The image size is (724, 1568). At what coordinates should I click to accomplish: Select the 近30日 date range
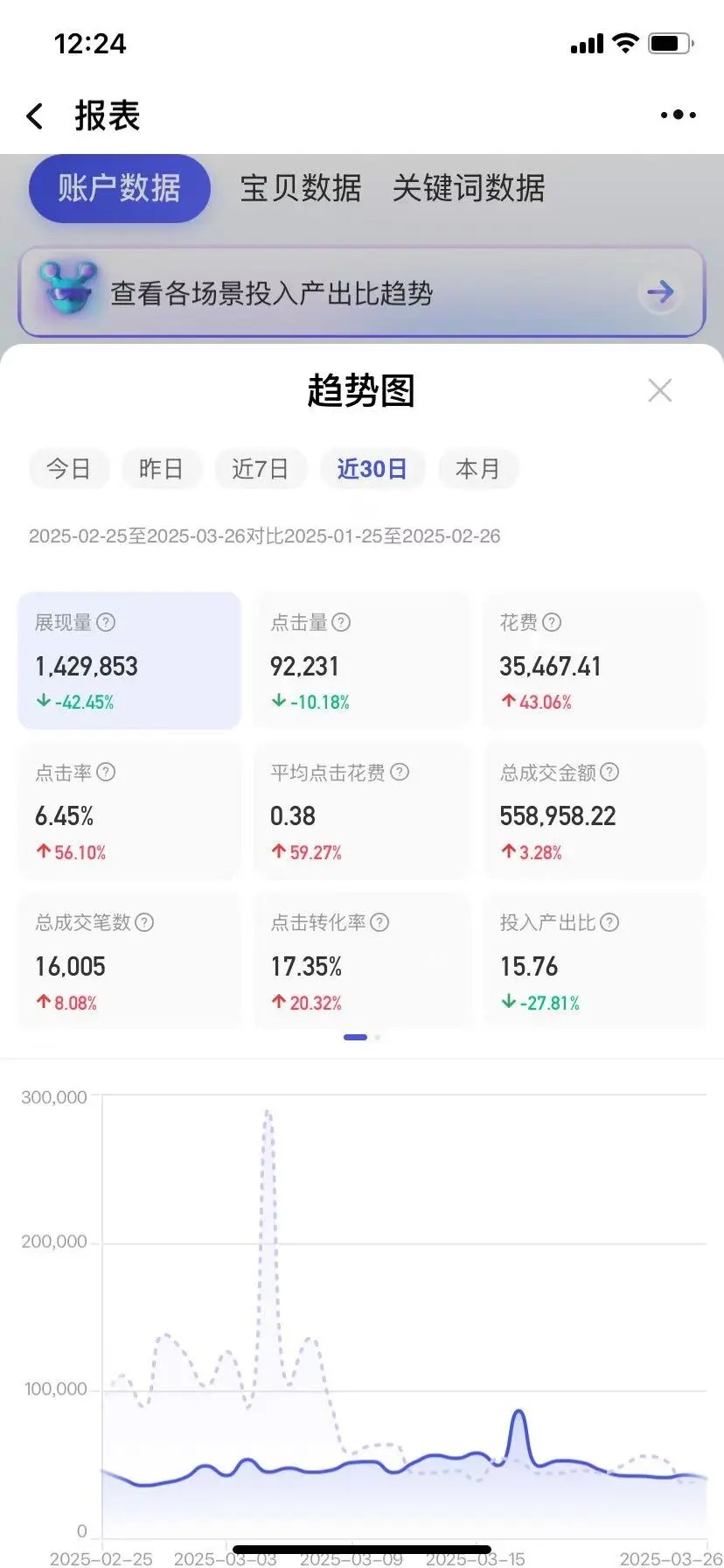pos(372,469)
